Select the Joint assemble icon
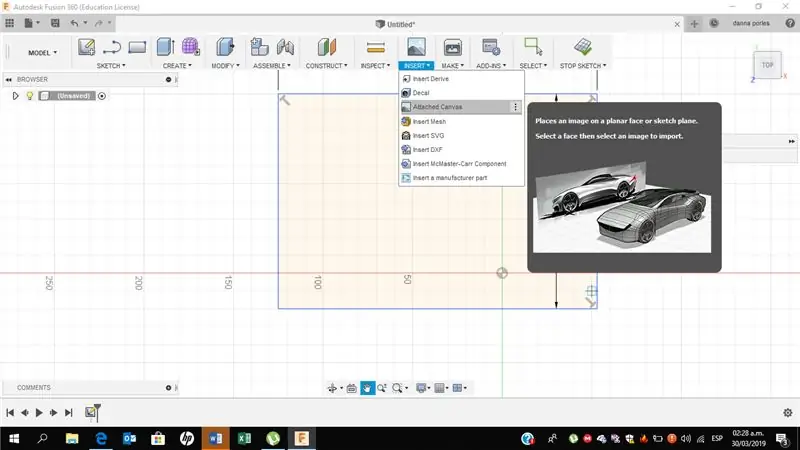800x450 pixels. coord(285,47)
